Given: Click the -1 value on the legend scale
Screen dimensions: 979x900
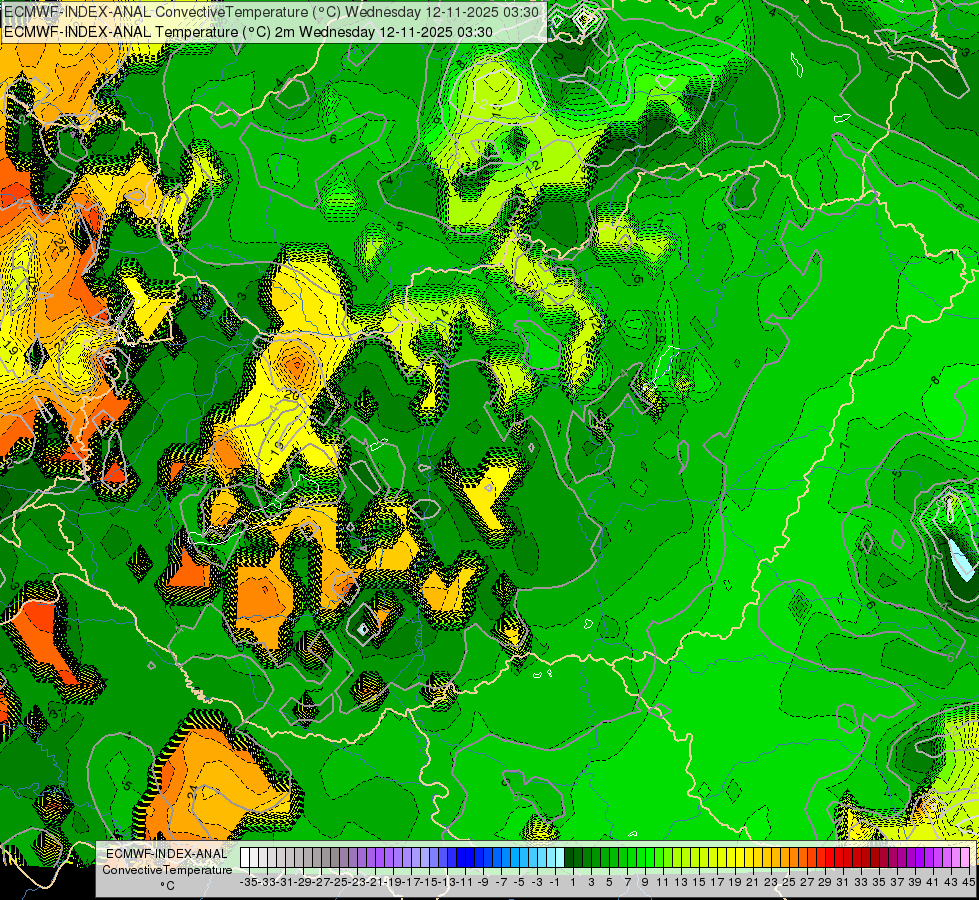Looking at the screenshot, I should 554,882.
